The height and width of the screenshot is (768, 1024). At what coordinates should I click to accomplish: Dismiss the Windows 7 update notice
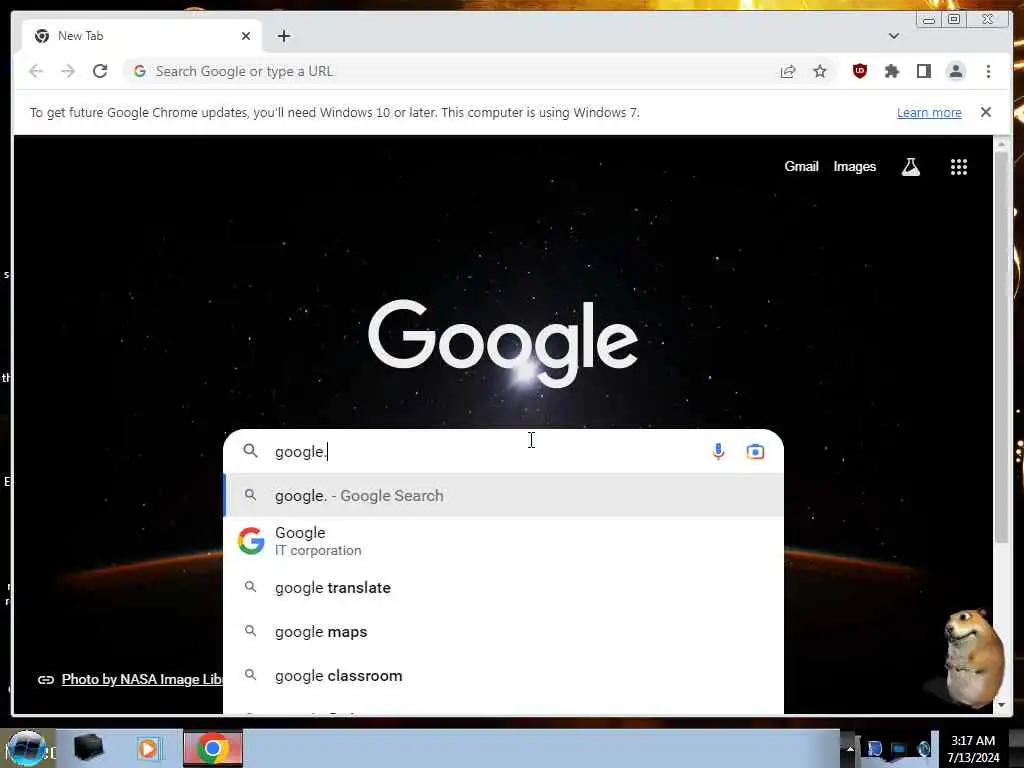click(985, 112)
